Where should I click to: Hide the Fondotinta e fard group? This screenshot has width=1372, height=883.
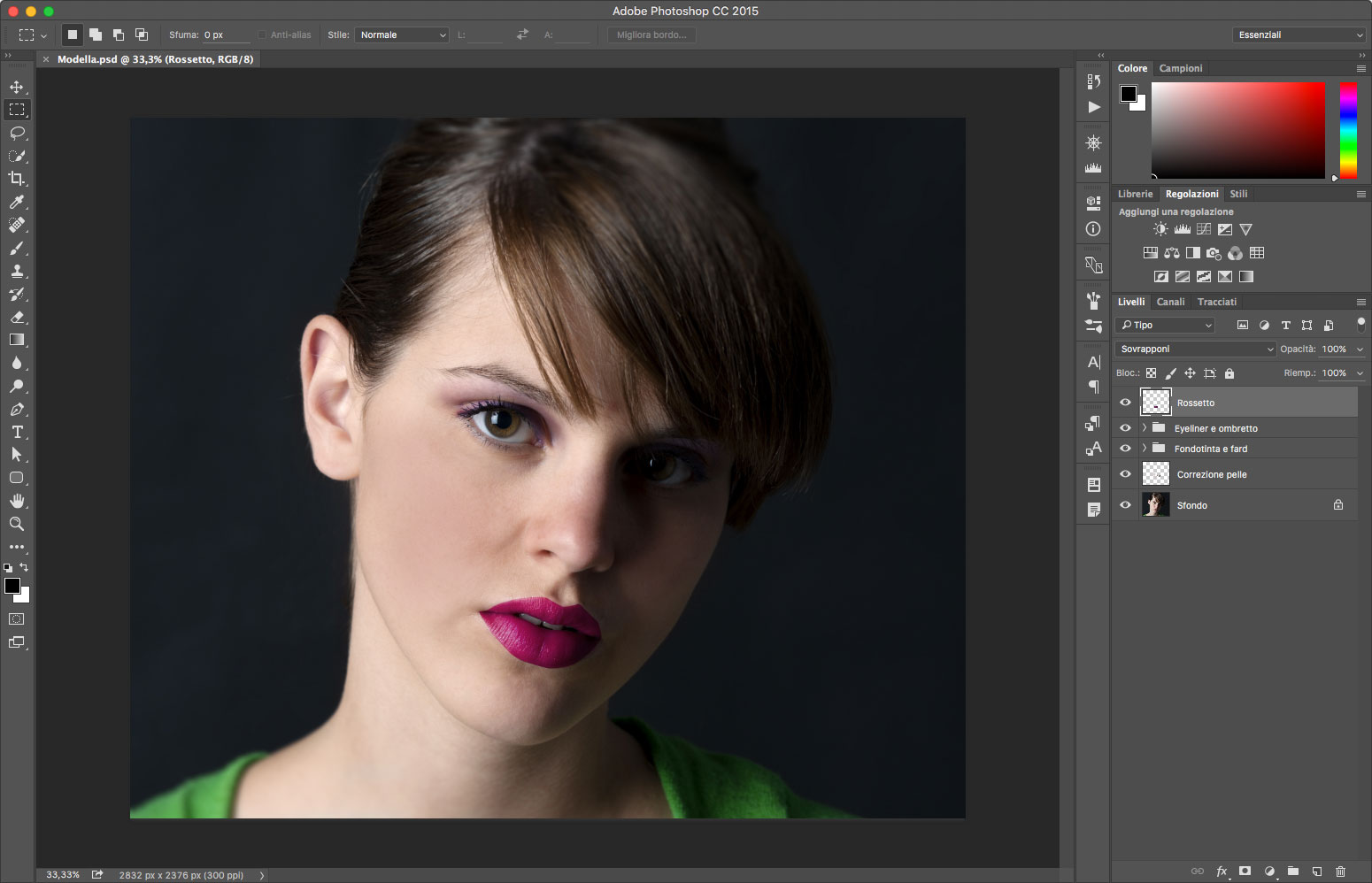pyautogui.click(x=1125, y=449)
